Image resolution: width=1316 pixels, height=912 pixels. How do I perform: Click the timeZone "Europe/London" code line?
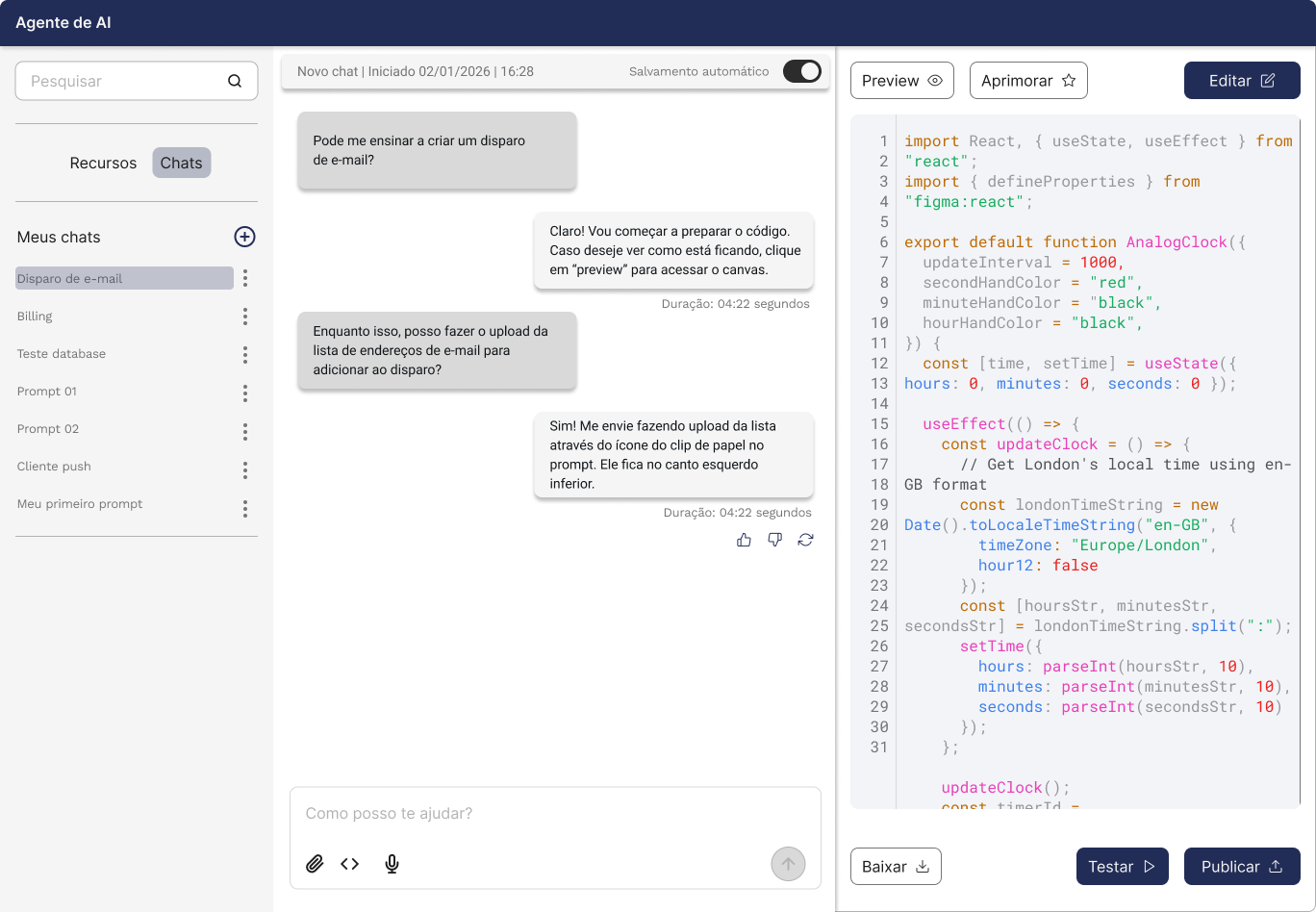(1098, 545)
